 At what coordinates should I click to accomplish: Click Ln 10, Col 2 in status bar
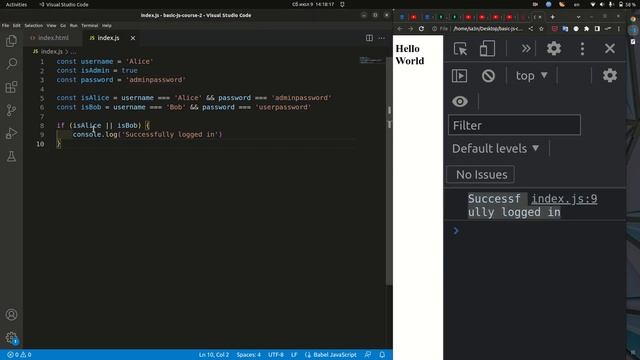pyautogui.click(x=214, y=355)
